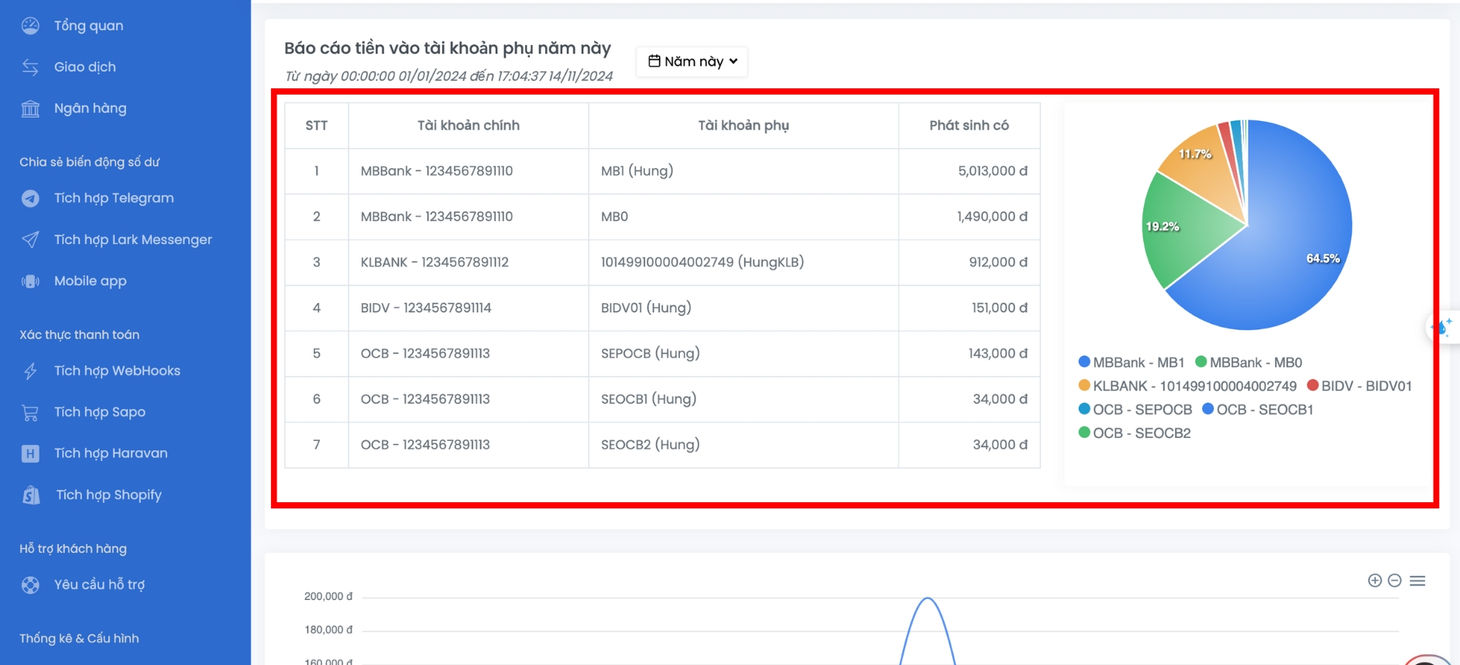The width and height of the screenshot is (1460, 665).
Task: Click the Yêu cầu hỗ trợ lifebuoy icon
Action: click(x=31, y=585)
